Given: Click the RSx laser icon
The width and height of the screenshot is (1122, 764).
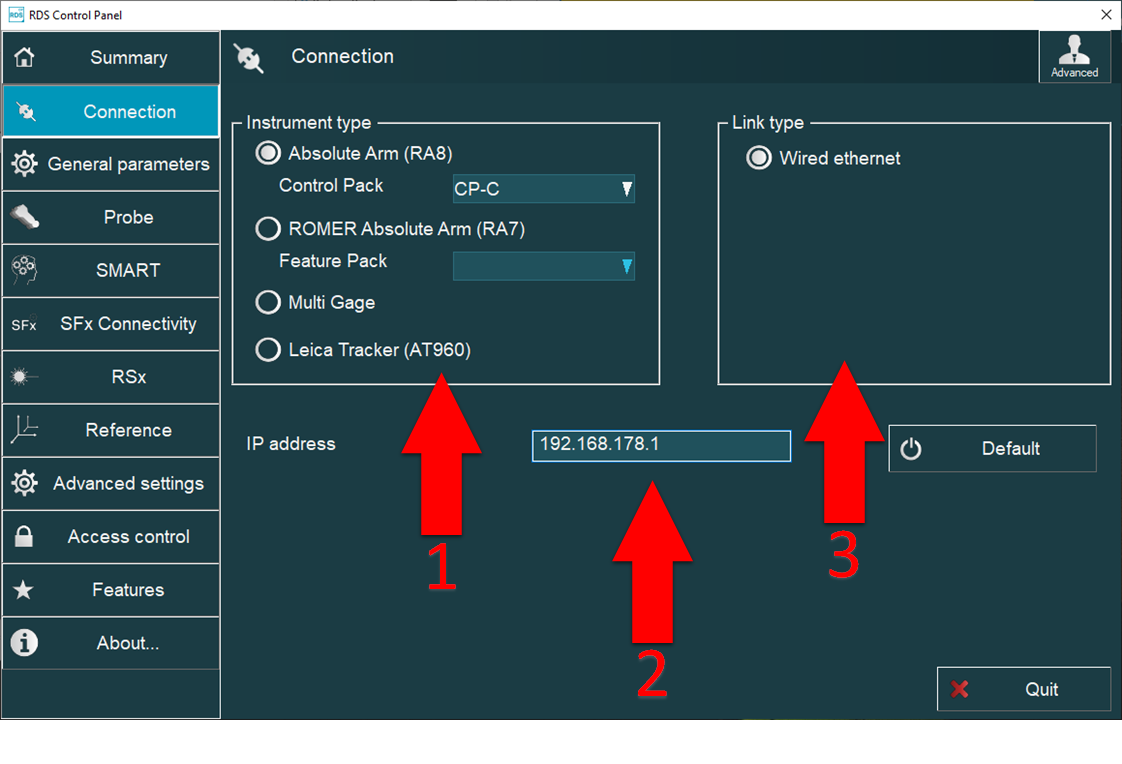Looking at the screenshot, I should pos(24,377).
